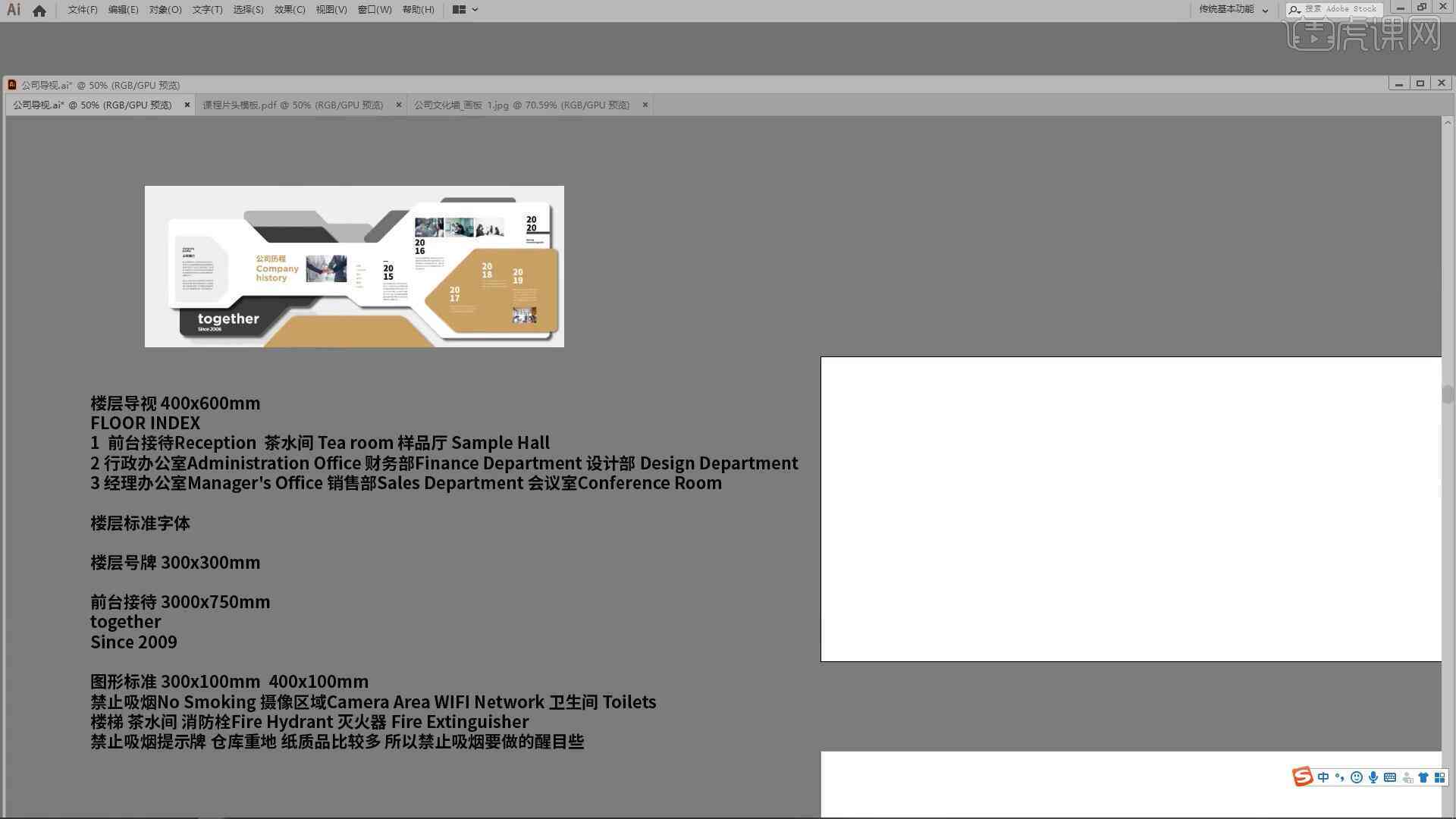Open 效果(C) effects menu
The height and width of the screenshot is (819, 1456).
(x=289, y=9)
